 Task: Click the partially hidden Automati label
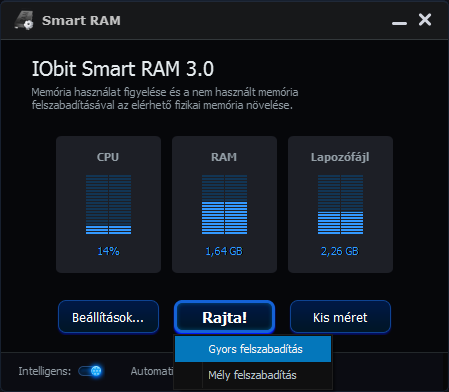pyautogui.click(x=152, y=371)
